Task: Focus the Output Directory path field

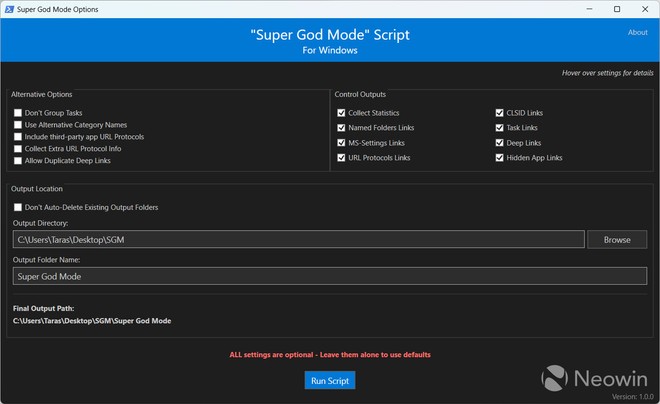Action: (x=298, y=239)
